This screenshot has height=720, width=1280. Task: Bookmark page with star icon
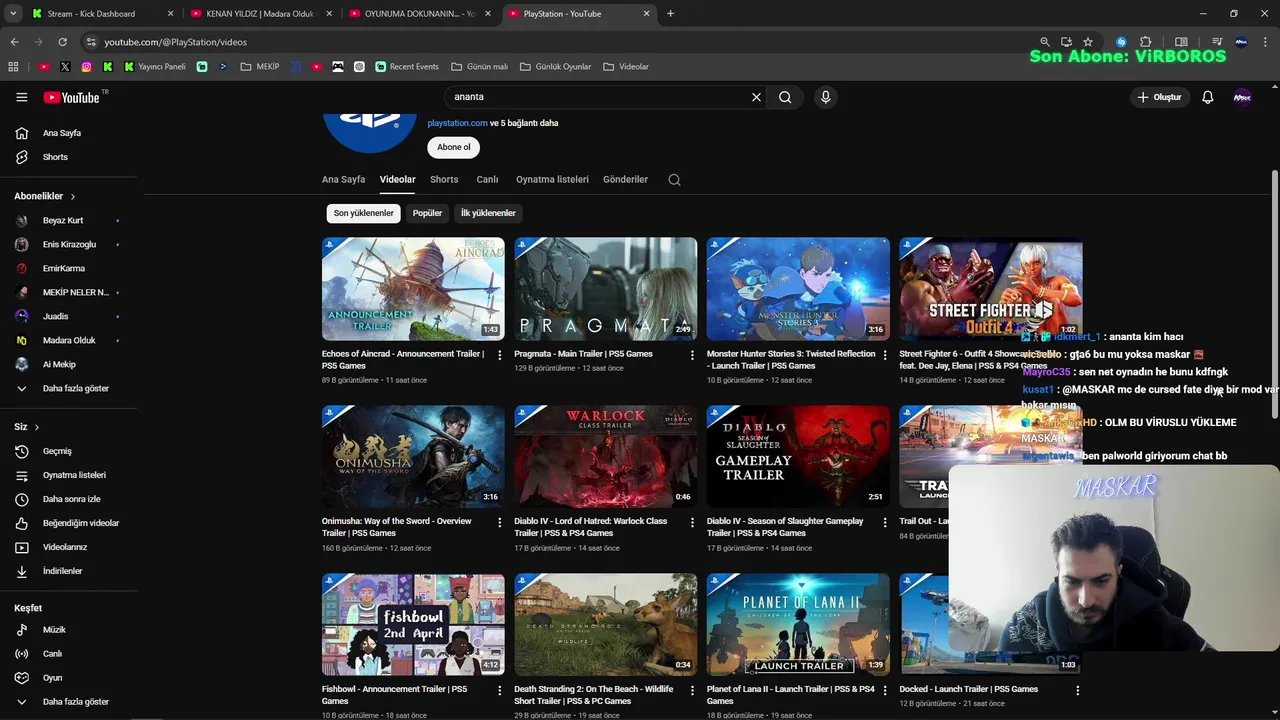tap(1088, 42)
